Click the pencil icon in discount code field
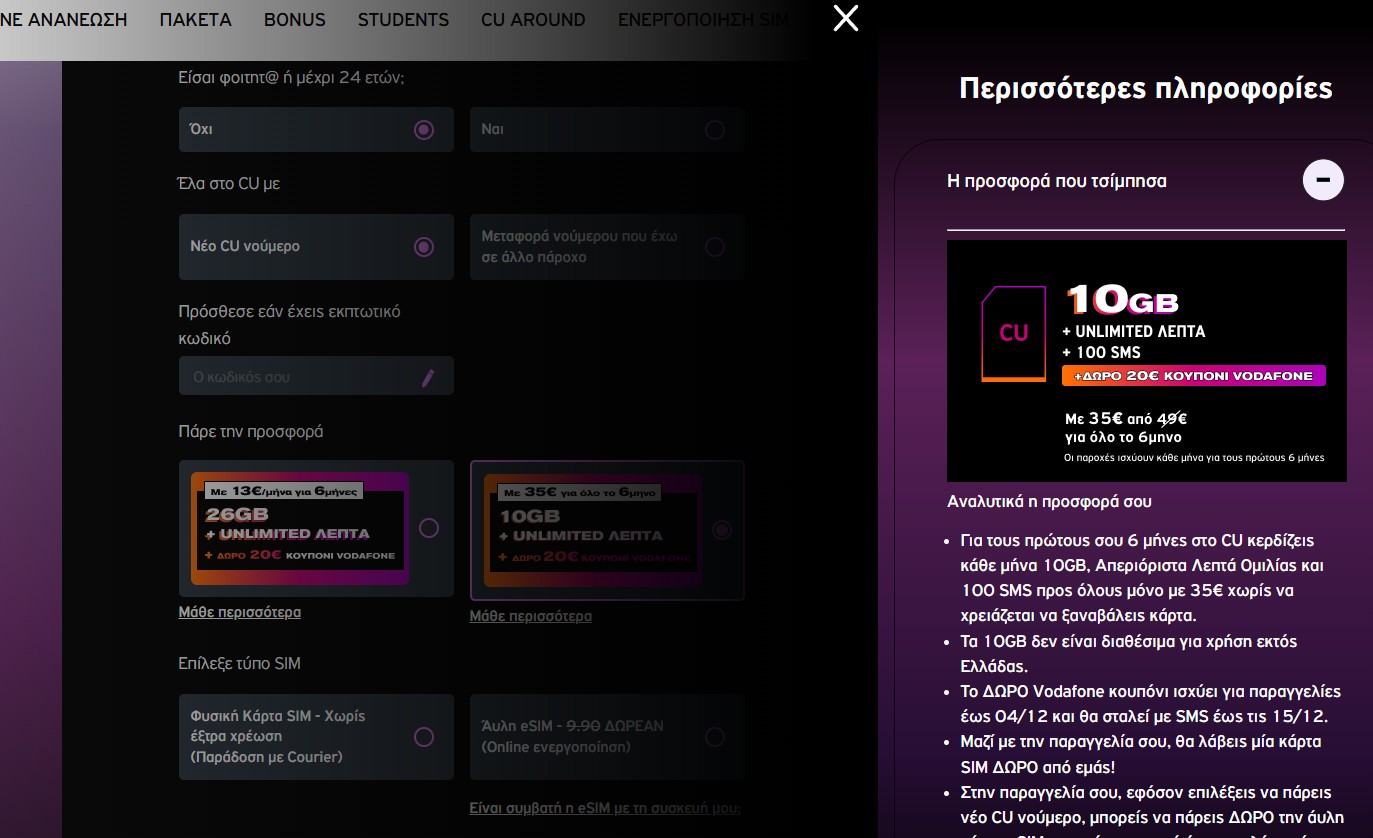The height and width of the screenshot is (838, 1373). 428,377
